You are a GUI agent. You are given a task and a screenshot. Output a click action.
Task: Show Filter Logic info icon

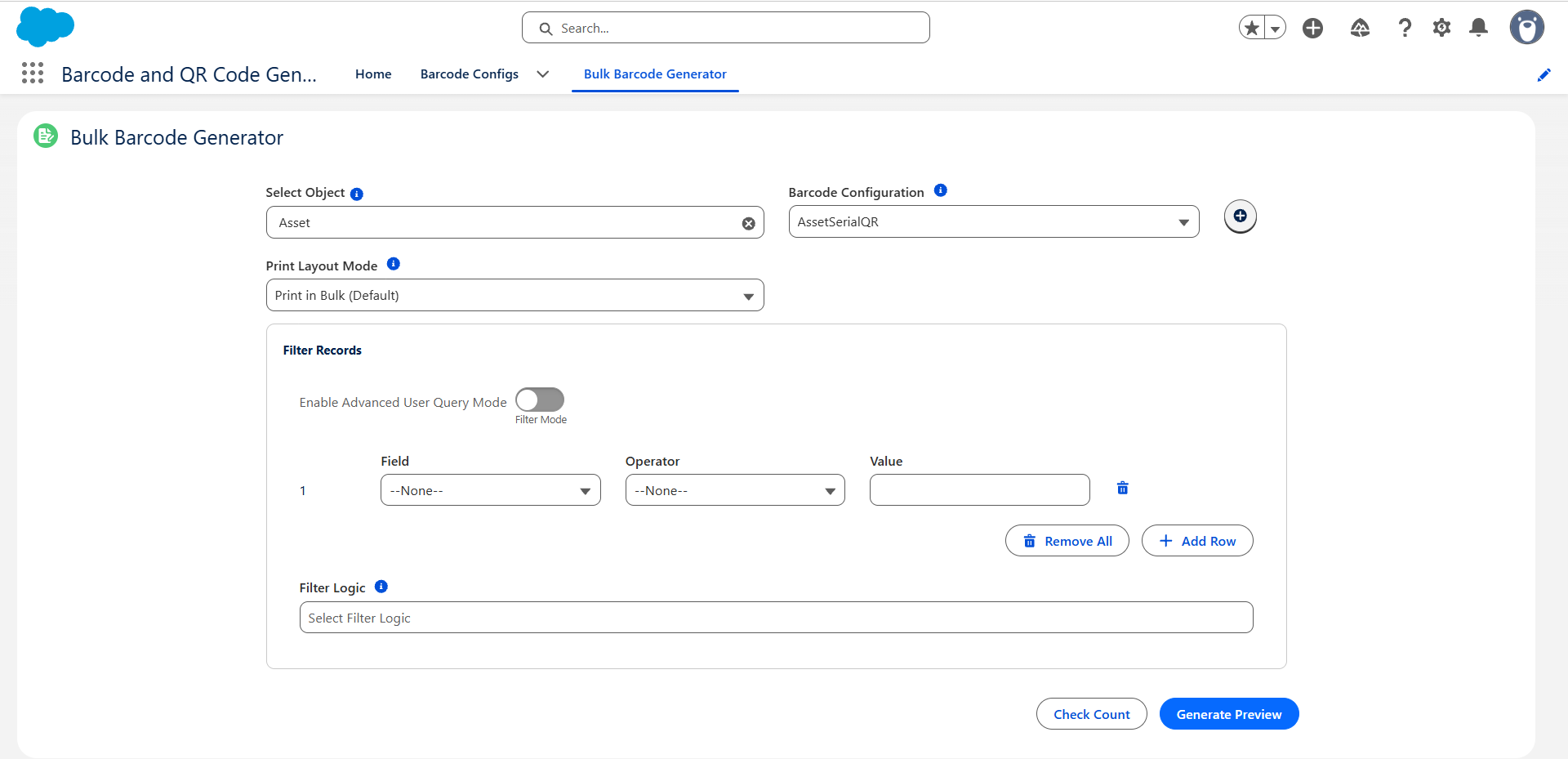point(381,587)
